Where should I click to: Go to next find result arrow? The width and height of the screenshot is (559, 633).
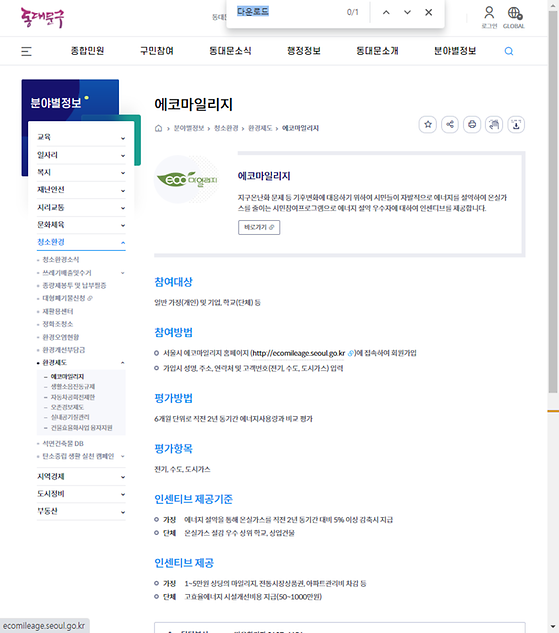point(407,13)
